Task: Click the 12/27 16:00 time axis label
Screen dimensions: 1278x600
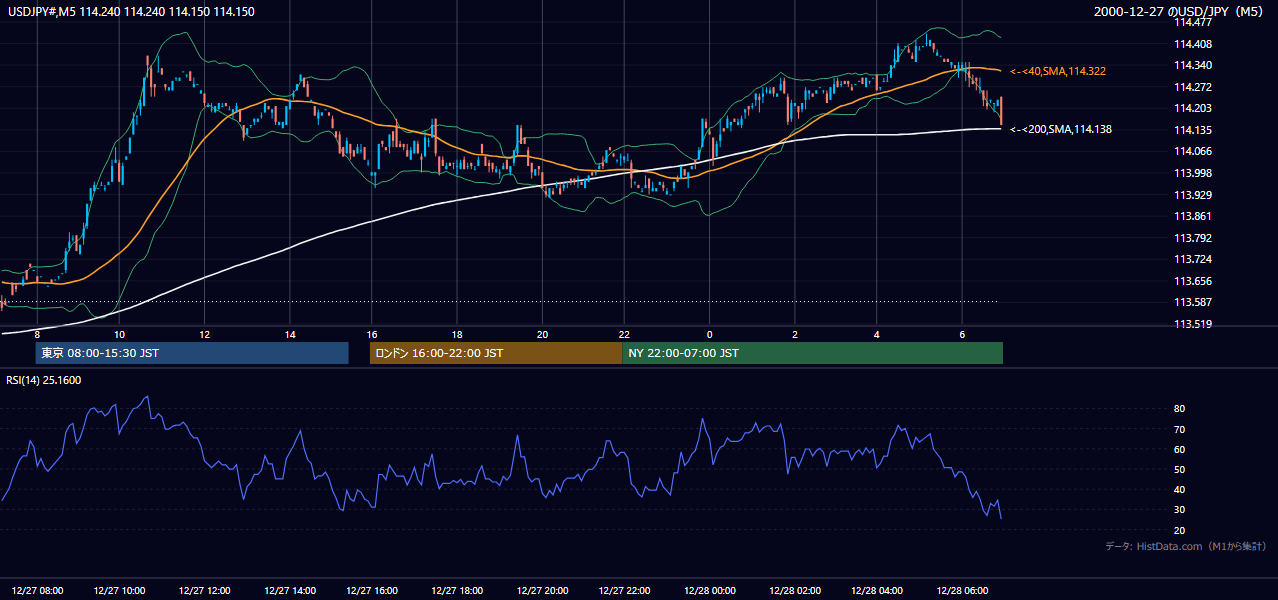Action: 371,591
